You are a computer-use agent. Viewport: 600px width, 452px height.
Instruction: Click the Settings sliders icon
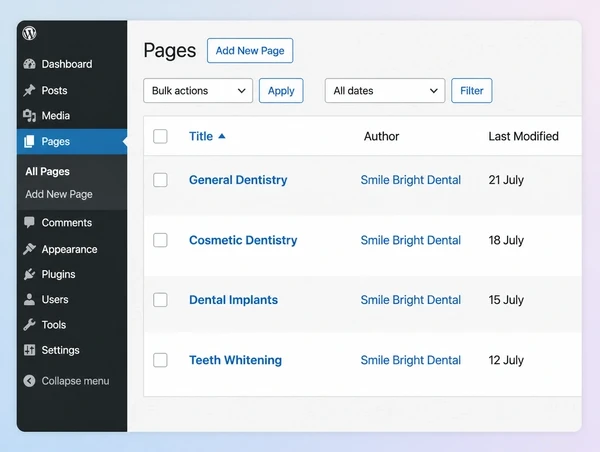tap(29, 350)
